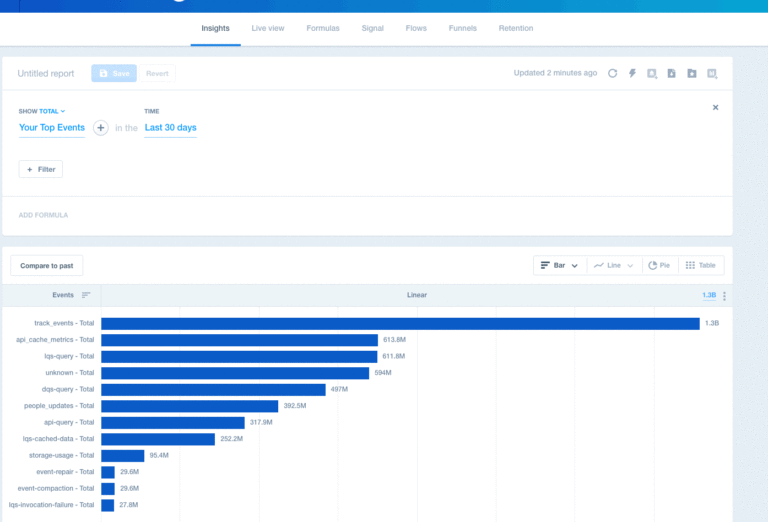
Task: Go to the Formulas tab
Action: pyautogui.click(x=323, y=28)
